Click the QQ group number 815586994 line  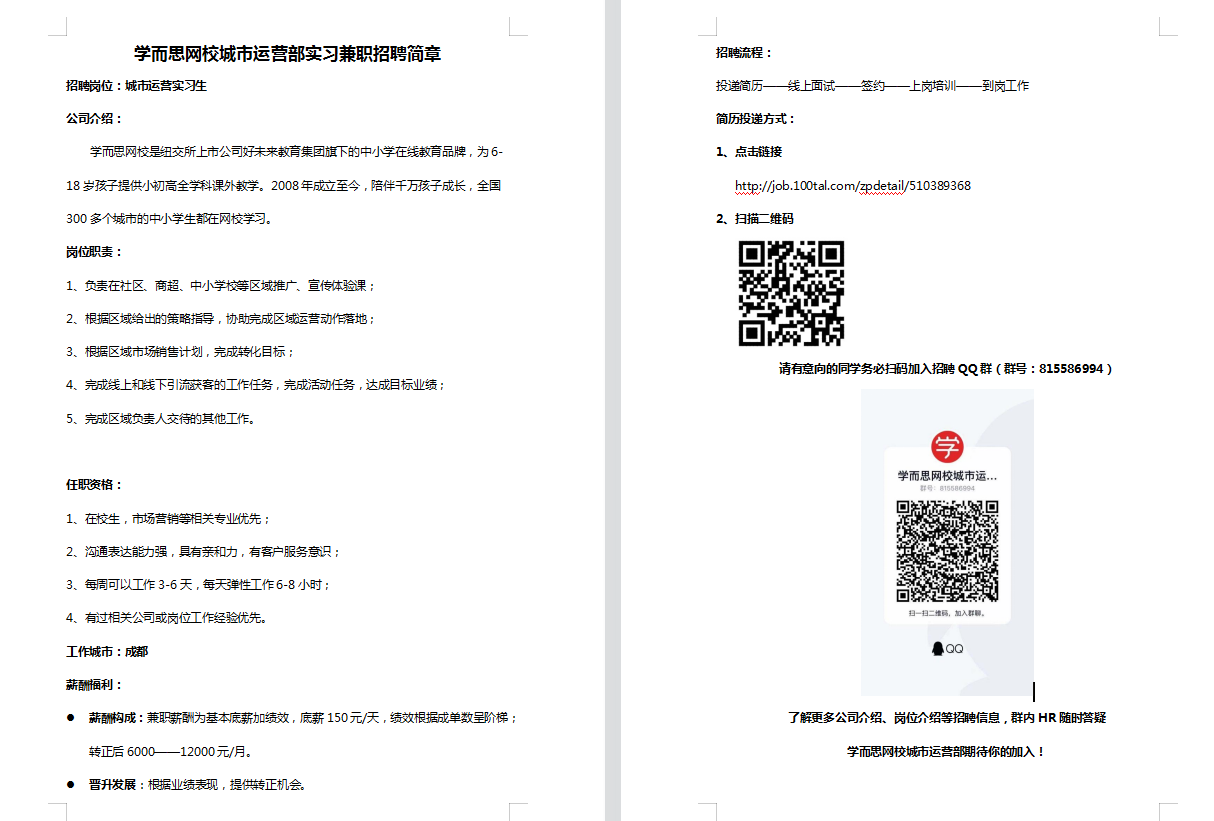945,369
